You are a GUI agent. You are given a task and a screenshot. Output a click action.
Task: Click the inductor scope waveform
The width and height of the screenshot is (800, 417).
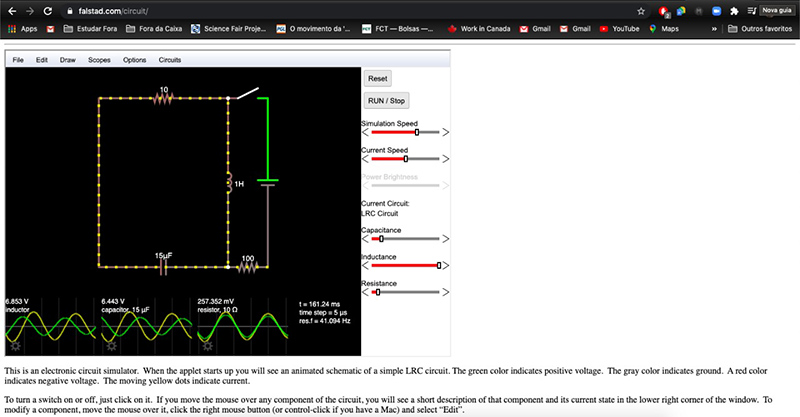tap(51, 327)
